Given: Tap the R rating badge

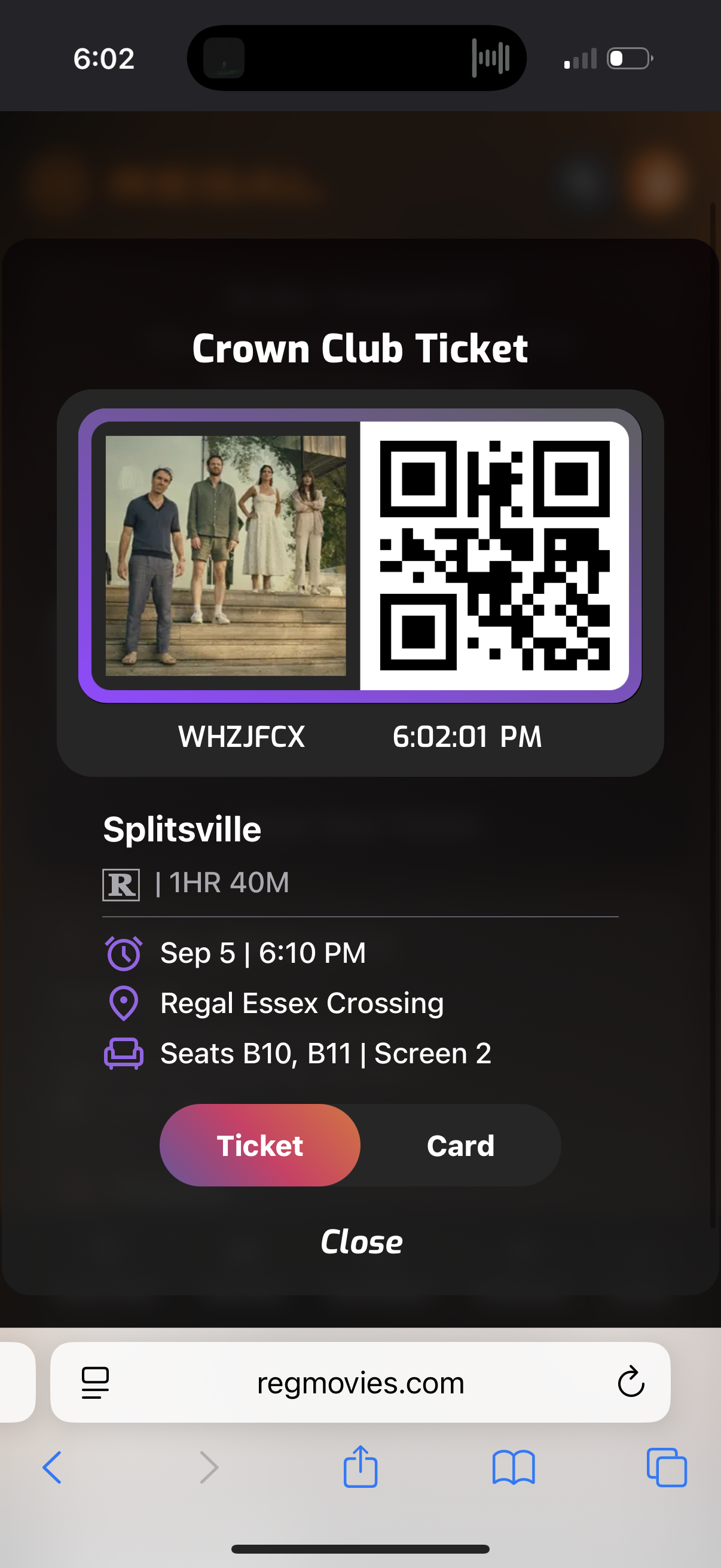Looking at the screenshot, I should [121, 884].
